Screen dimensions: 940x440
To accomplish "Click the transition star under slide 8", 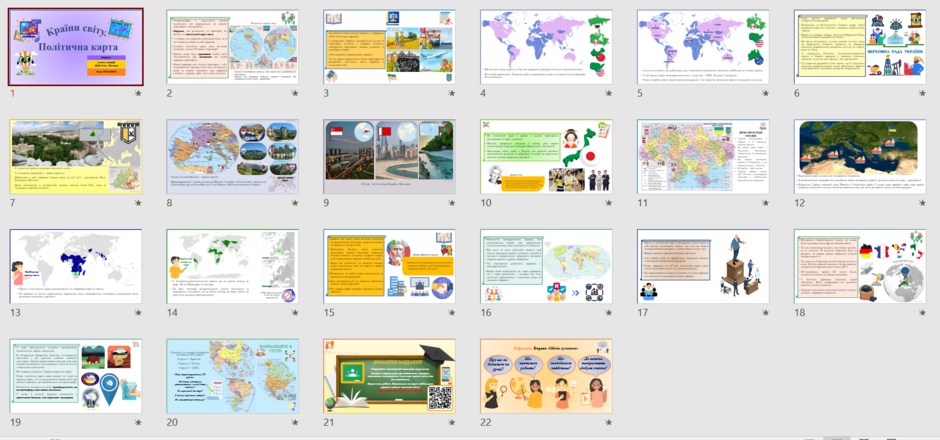I will coord(295,203).
